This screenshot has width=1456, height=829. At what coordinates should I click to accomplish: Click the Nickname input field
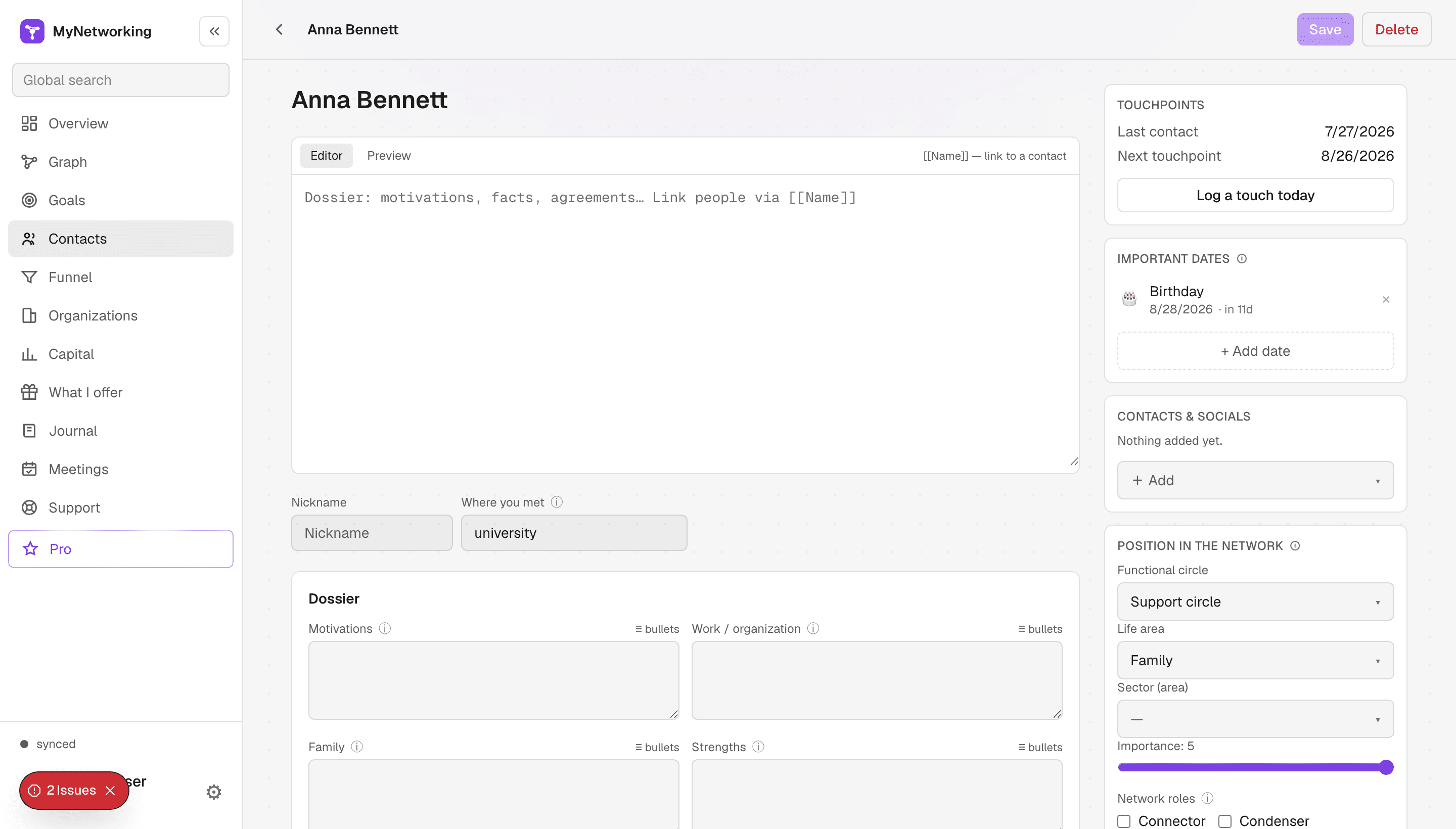[x=372, y=533]
